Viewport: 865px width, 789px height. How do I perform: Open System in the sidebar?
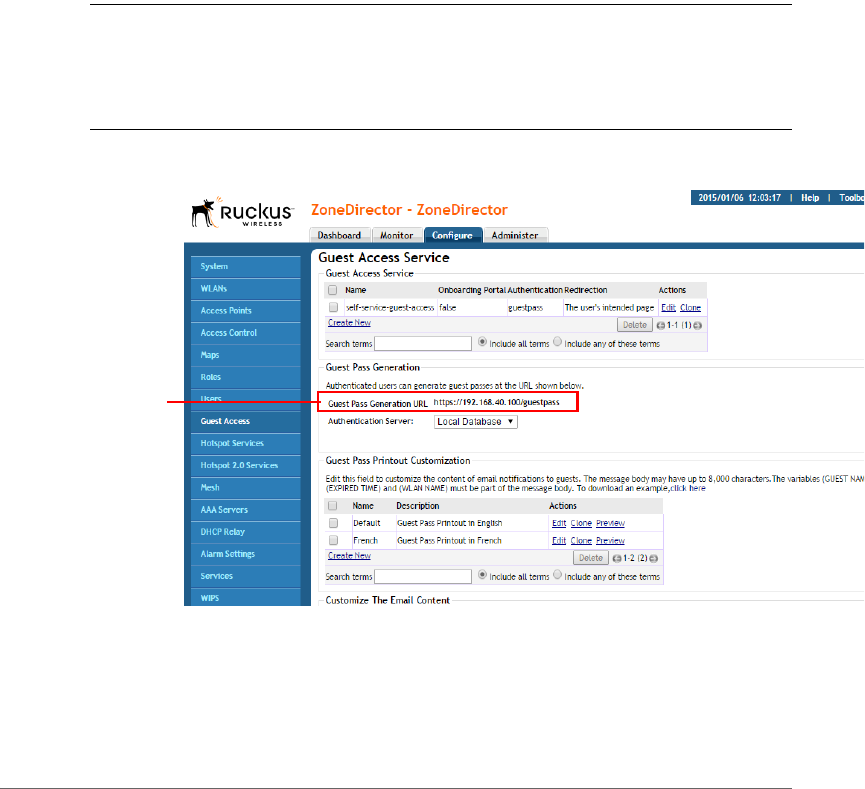245,266
